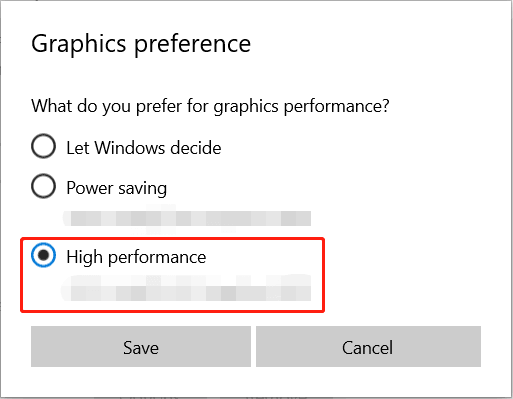Click the Power saving label text
The width and height of the screenshot is (513, 399).
[117, 188]
